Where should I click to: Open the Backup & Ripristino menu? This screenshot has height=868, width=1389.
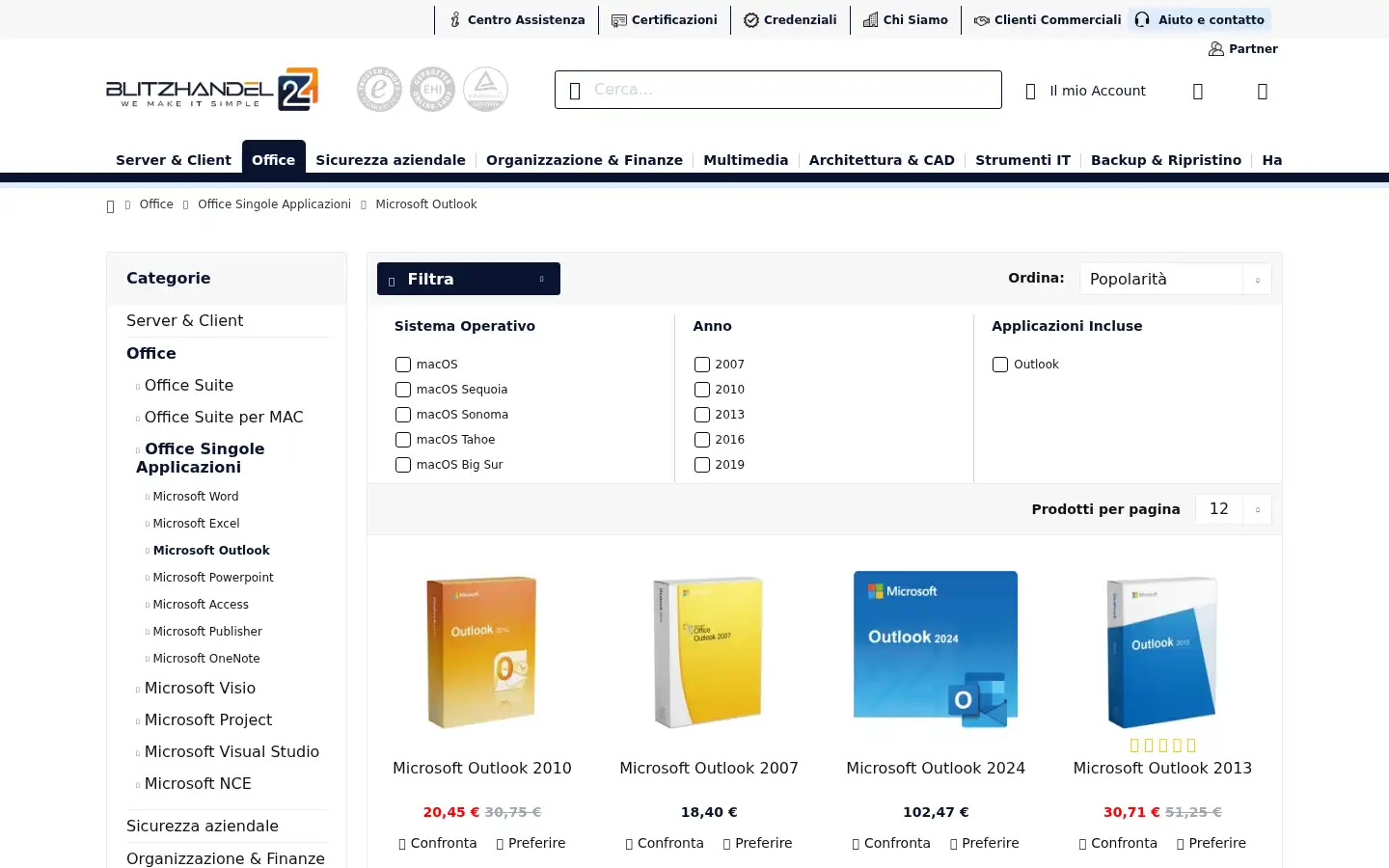coord(1166,160)
